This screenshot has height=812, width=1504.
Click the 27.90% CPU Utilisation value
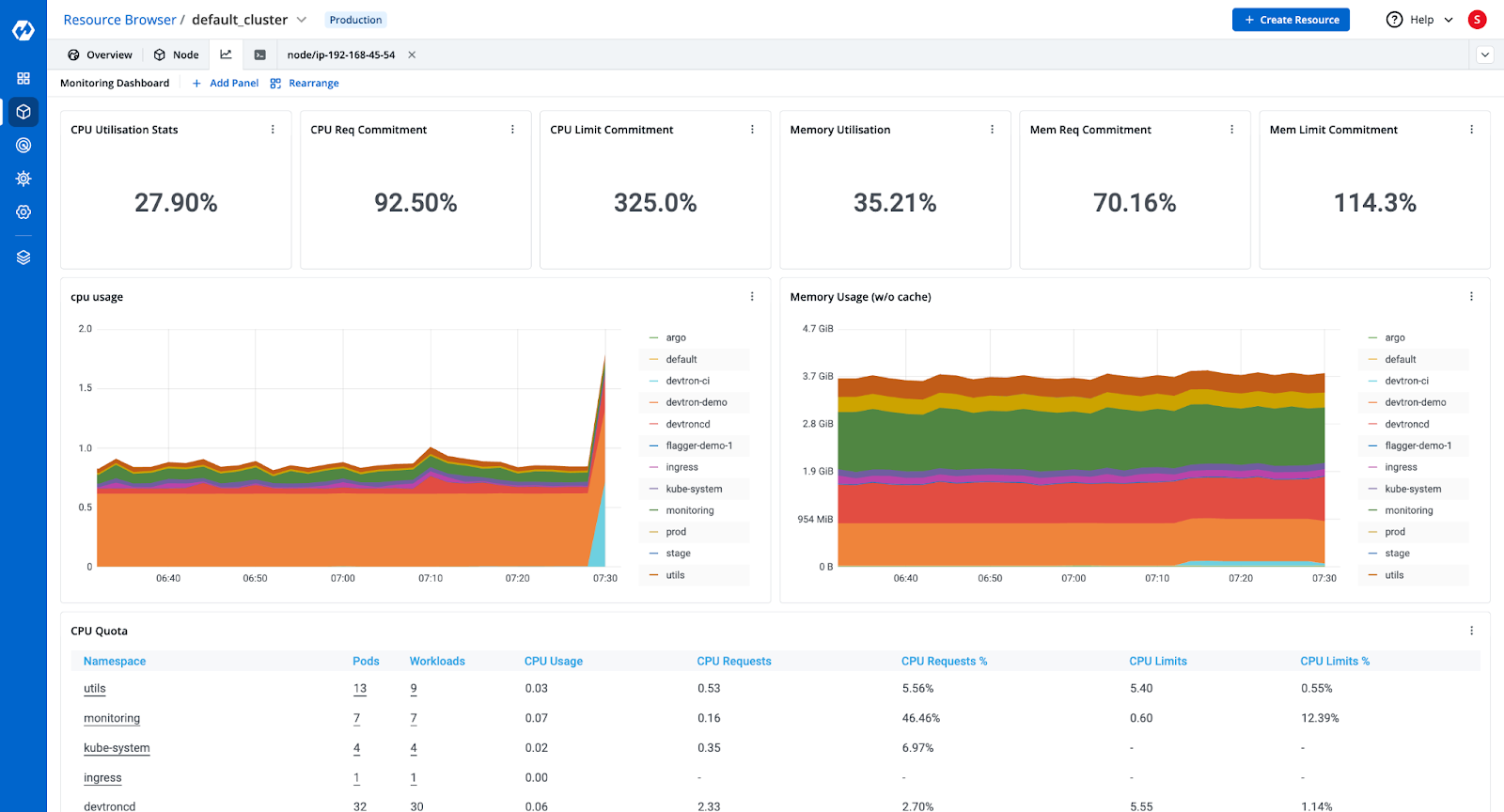176,203
